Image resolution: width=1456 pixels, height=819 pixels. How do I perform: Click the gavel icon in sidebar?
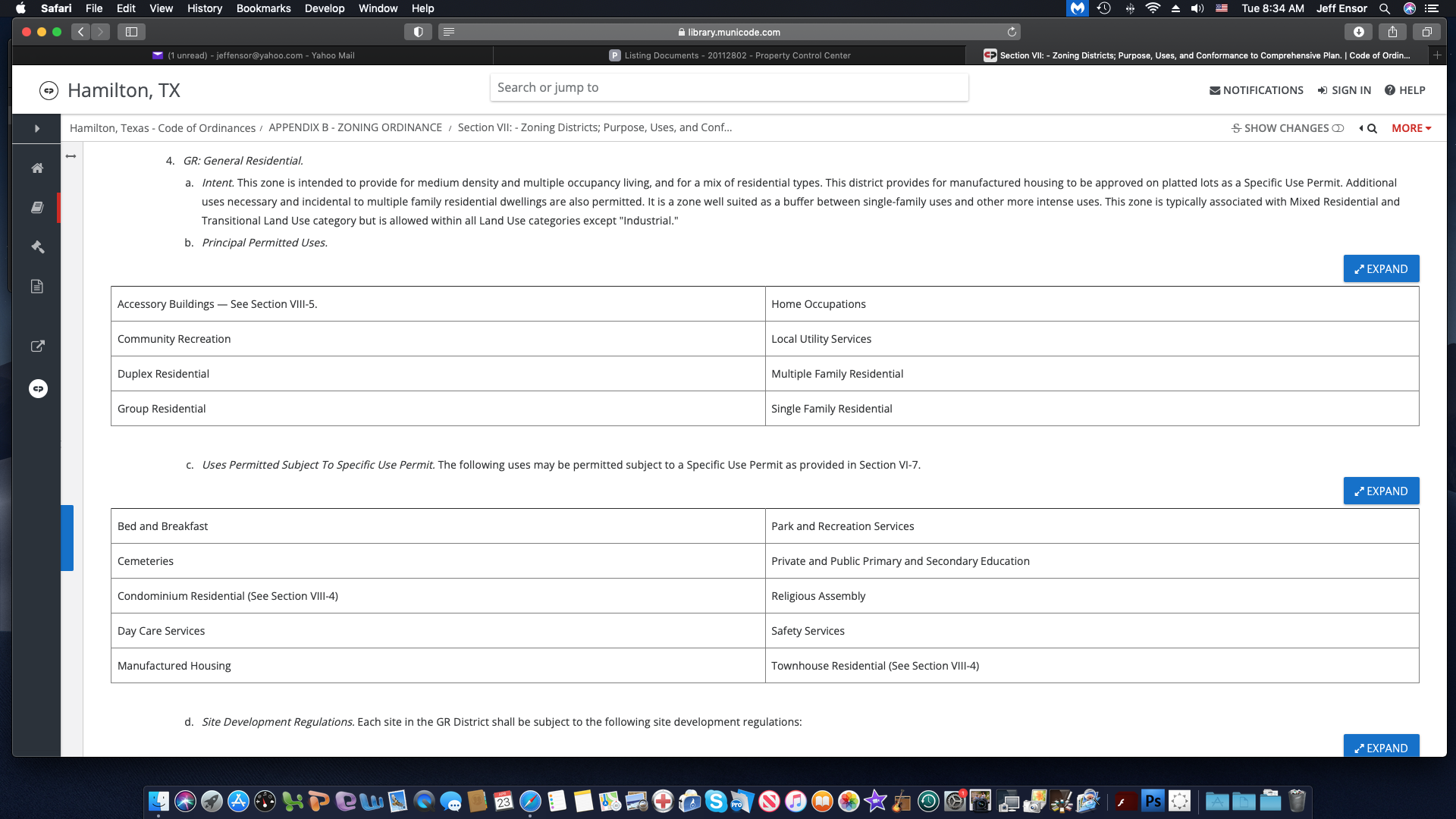[36, 247]
